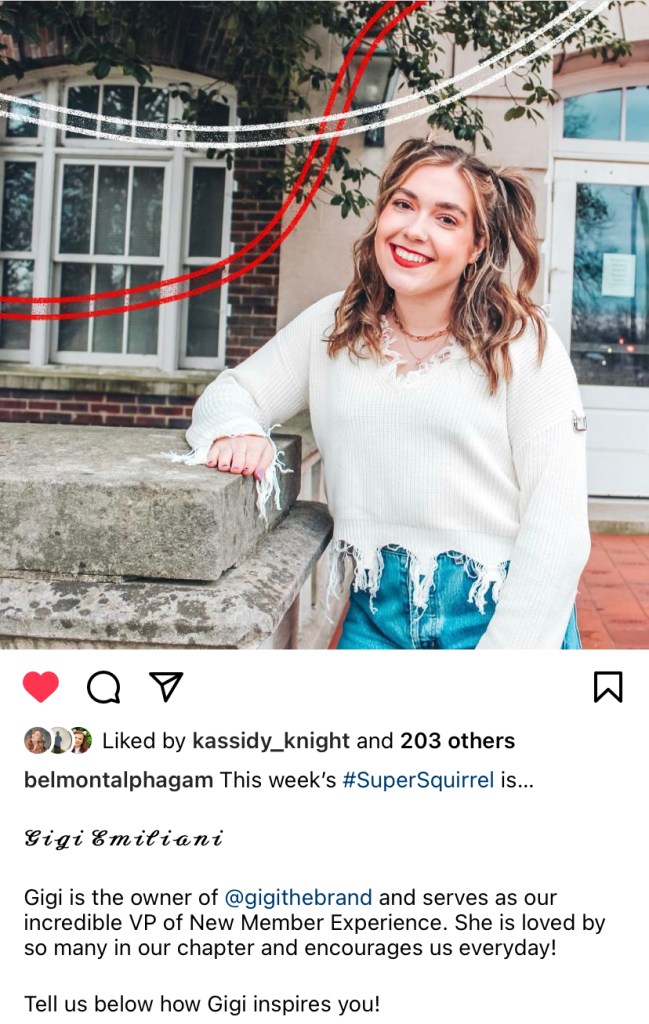649x1024 pixels.
Task: Save the post with the bookmark icon
Action: pos(608,686)
